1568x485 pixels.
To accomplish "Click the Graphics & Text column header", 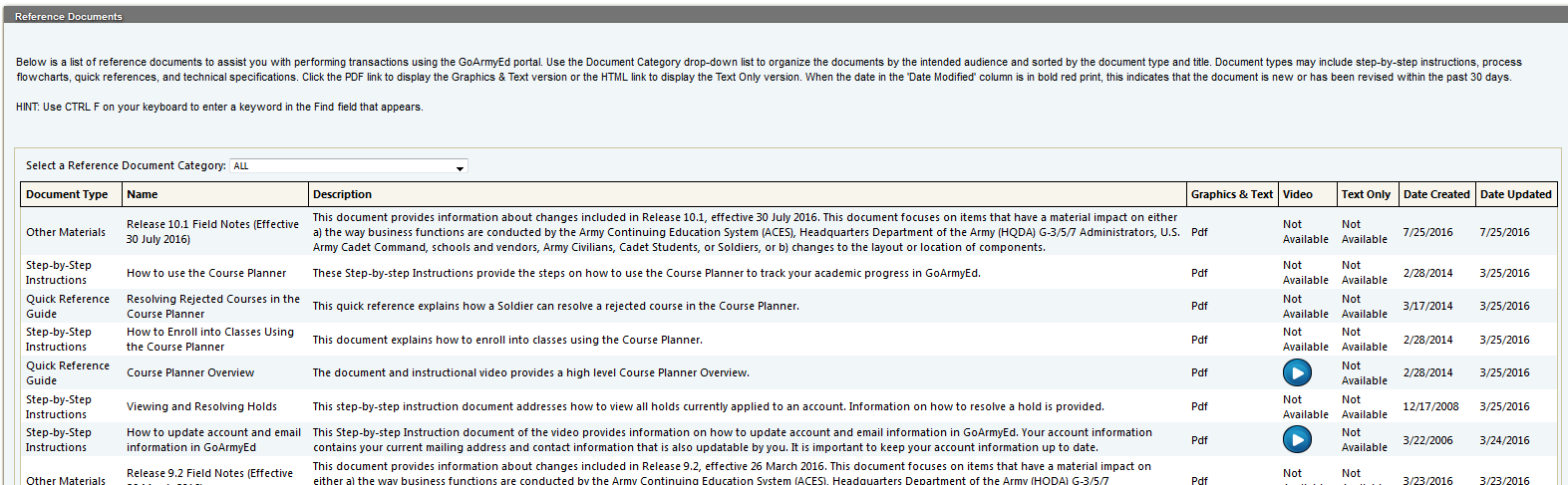I will coord(1232,194).
